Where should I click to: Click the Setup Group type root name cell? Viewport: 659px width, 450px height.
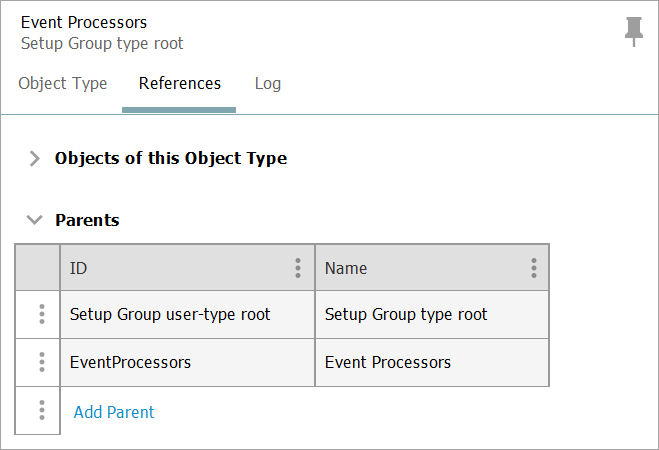(x=406, y=314)
